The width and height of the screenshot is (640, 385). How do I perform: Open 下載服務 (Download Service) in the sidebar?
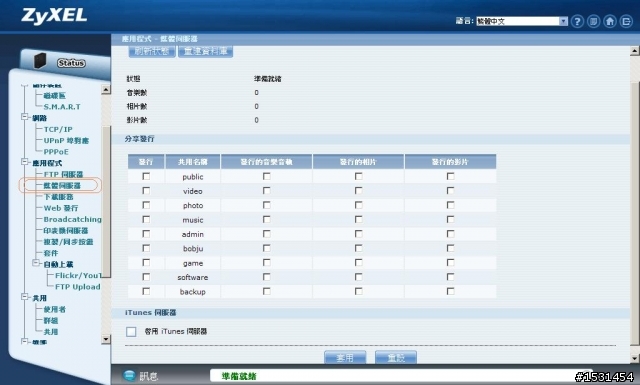click(58, 197)
